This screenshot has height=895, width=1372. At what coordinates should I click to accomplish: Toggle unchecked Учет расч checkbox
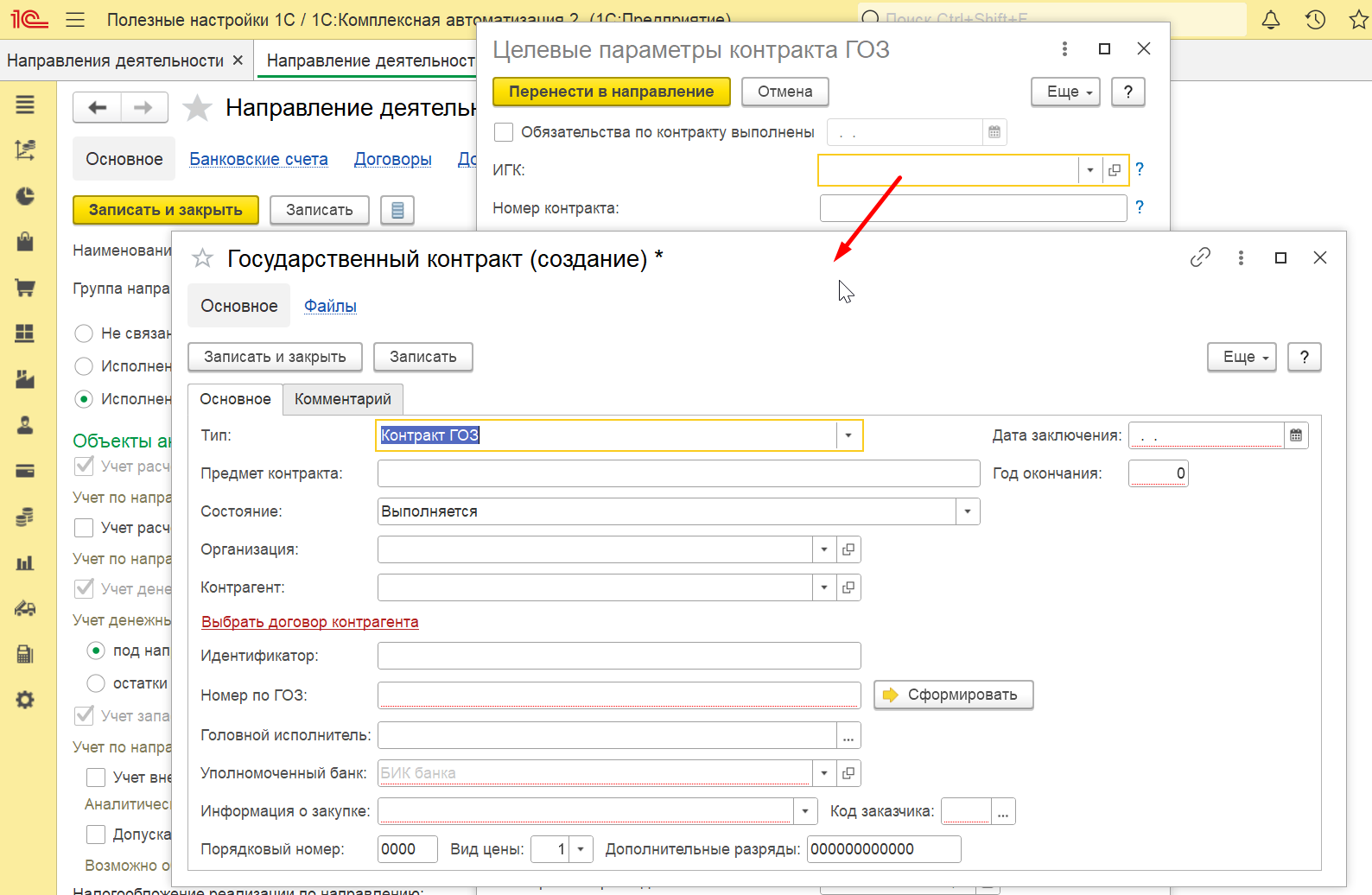click(84, 528)
